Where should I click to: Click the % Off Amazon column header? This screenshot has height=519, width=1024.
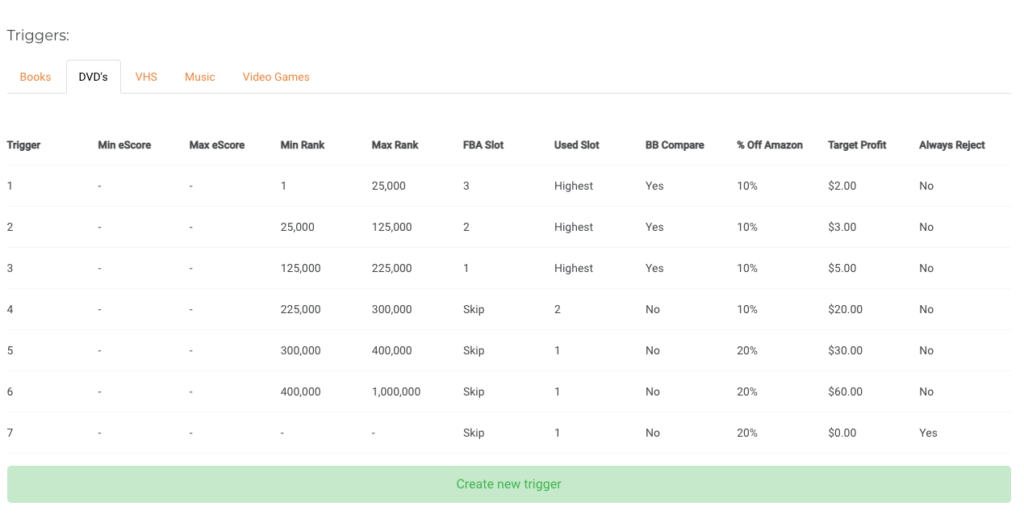[x=770, y=145]
